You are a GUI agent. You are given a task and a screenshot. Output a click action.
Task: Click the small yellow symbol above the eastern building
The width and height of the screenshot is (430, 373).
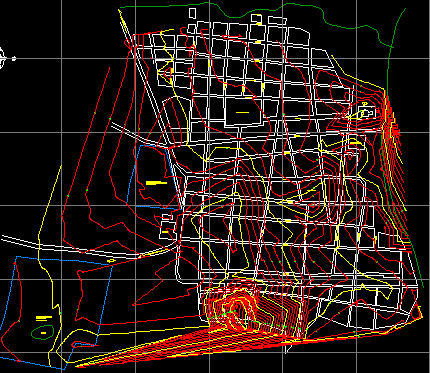pyautogui.click(x=365, y=105)
